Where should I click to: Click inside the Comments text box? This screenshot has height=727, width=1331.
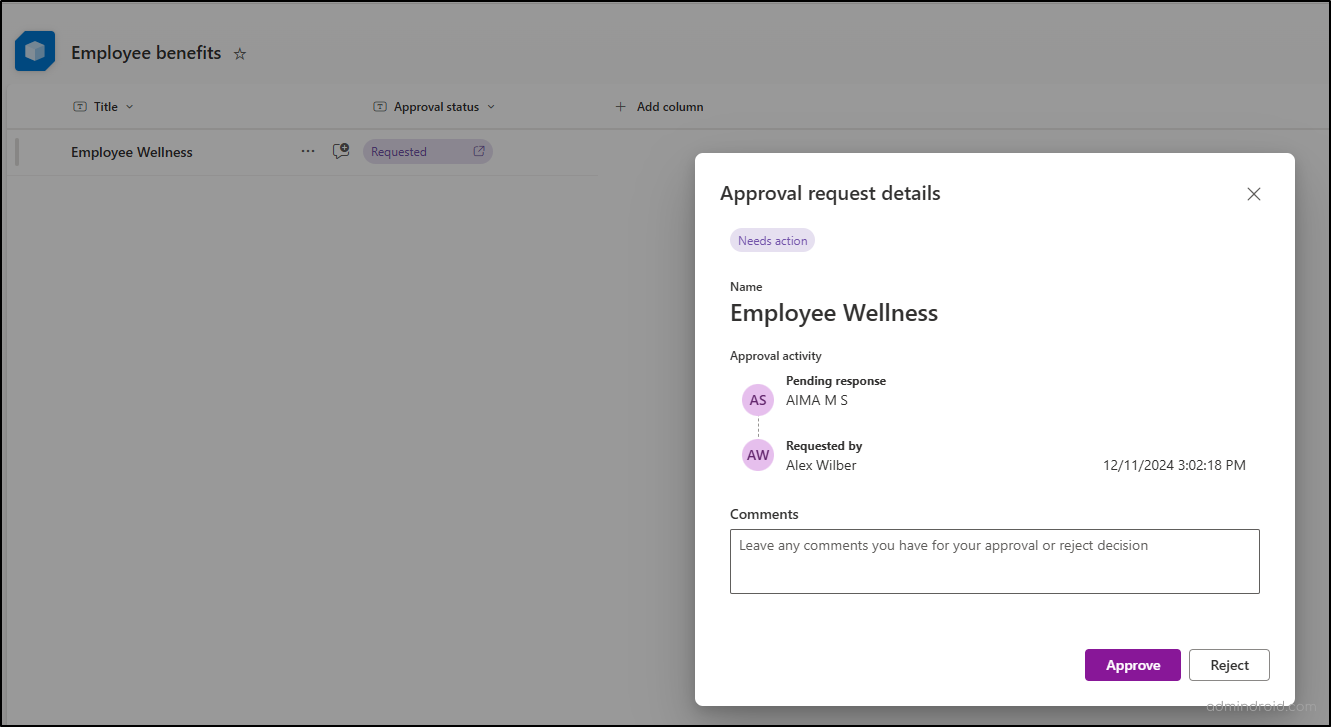(994, 560)
